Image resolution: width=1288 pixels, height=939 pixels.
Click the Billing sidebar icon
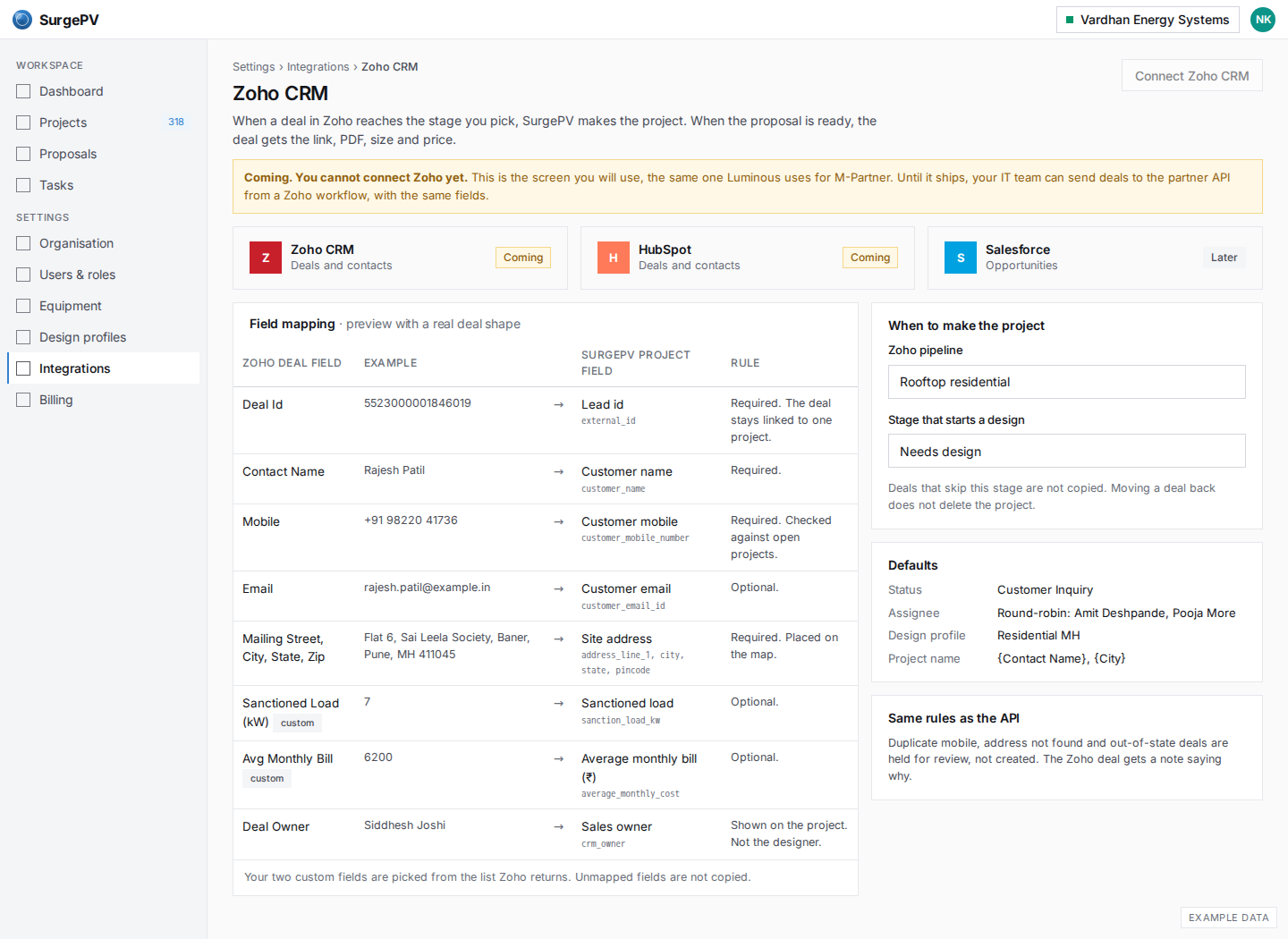pyautogui.click(x=23, y=400)
